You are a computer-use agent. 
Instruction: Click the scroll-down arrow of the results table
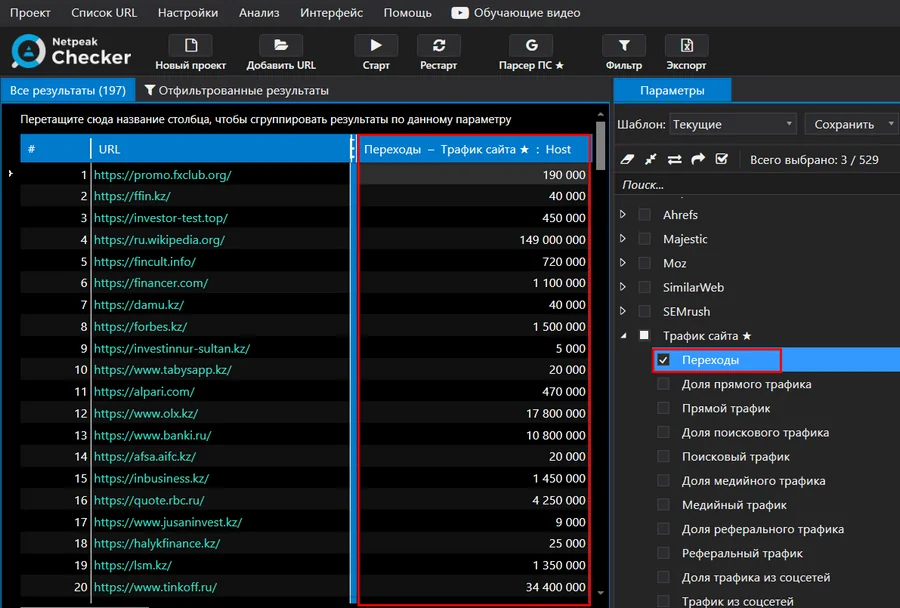600,592
